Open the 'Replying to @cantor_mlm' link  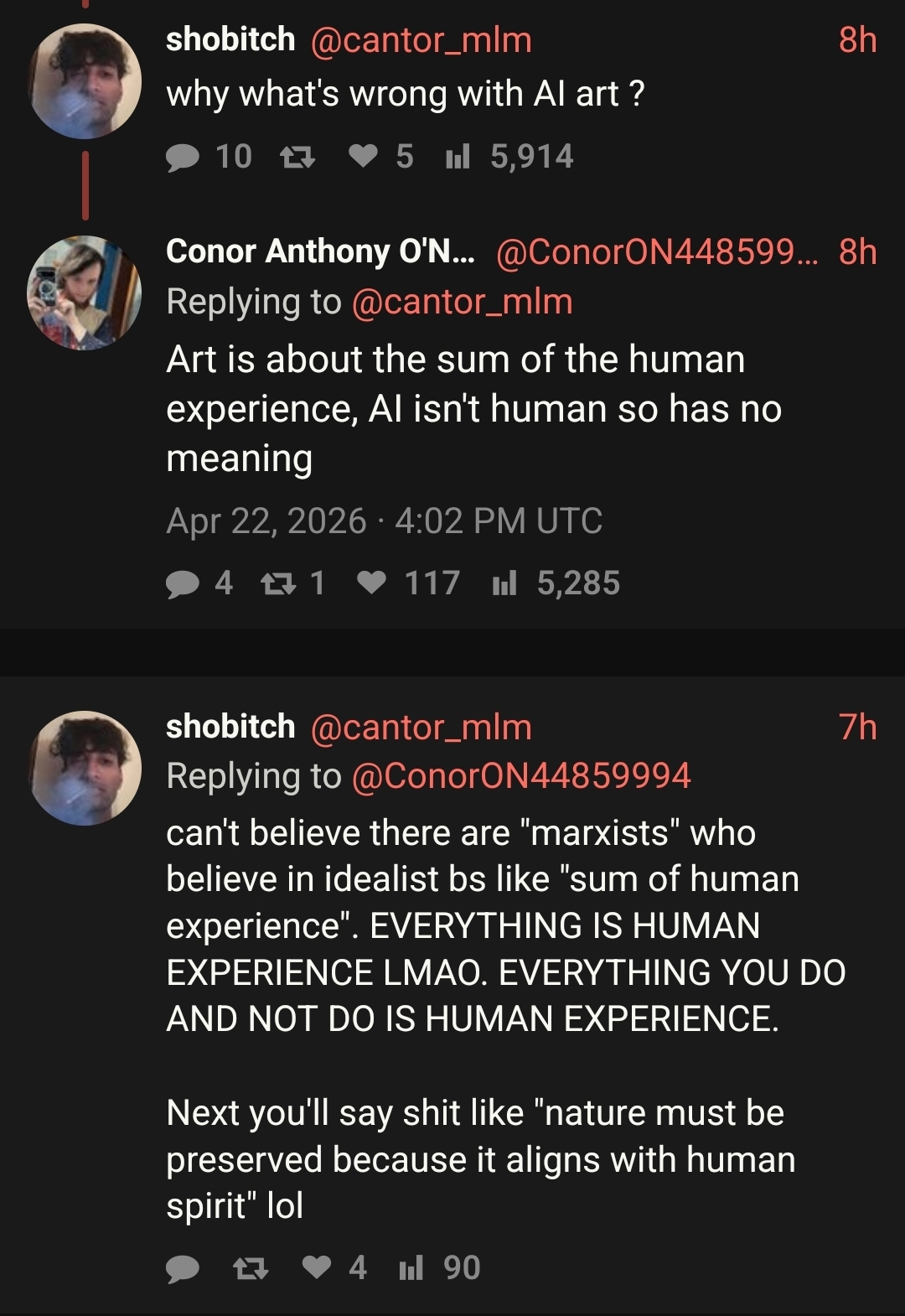pos(462,302)
